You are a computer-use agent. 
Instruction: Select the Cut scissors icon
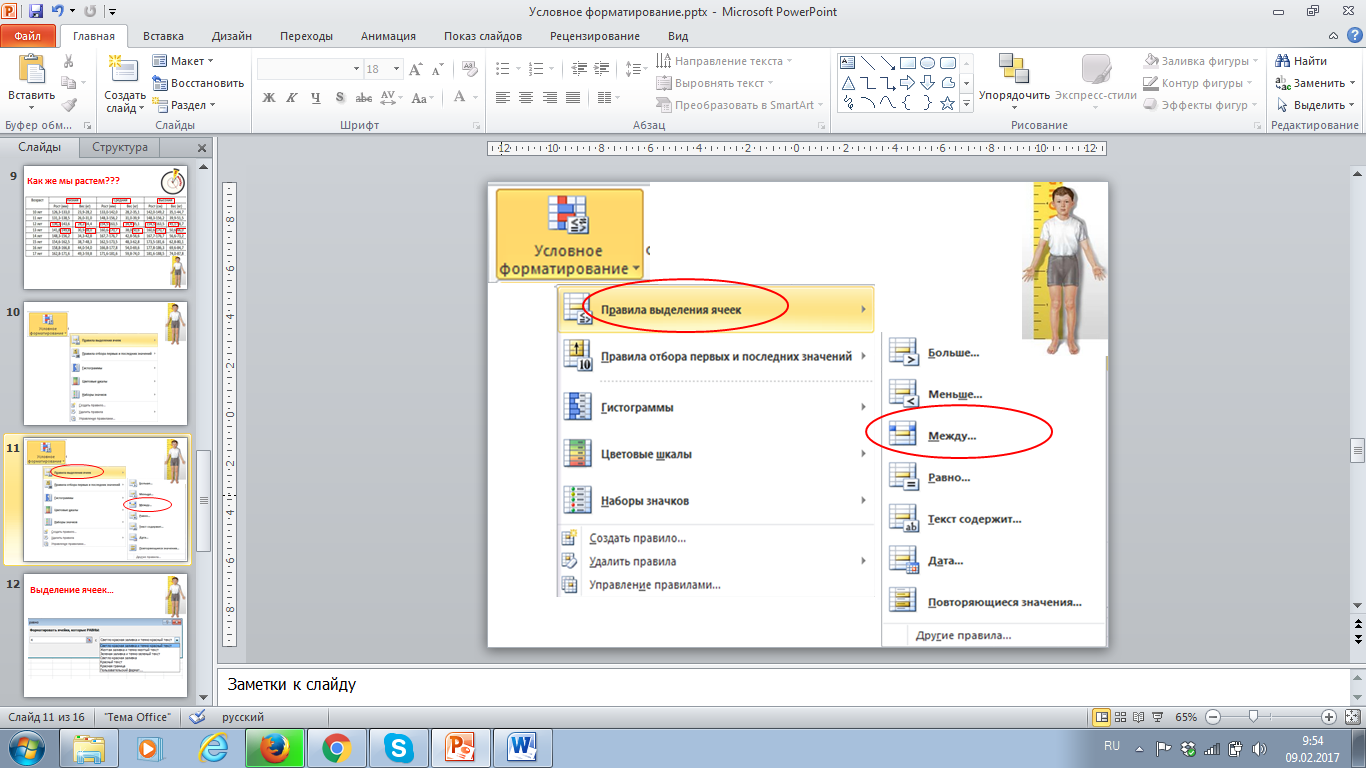click(69, 62)
